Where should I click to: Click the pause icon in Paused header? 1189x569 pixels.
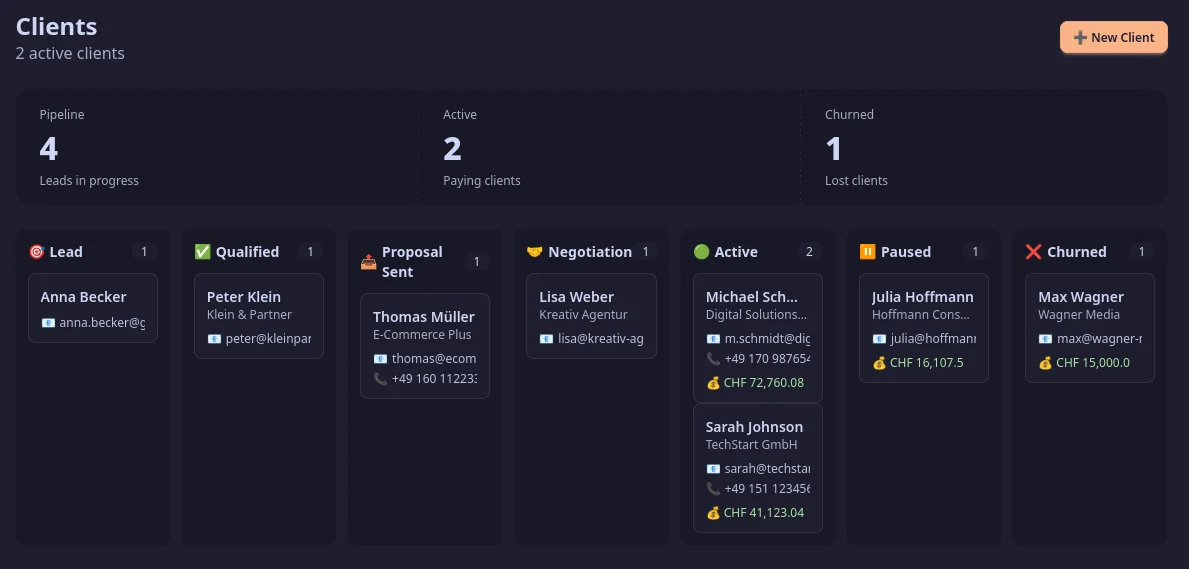click(867, 252)
